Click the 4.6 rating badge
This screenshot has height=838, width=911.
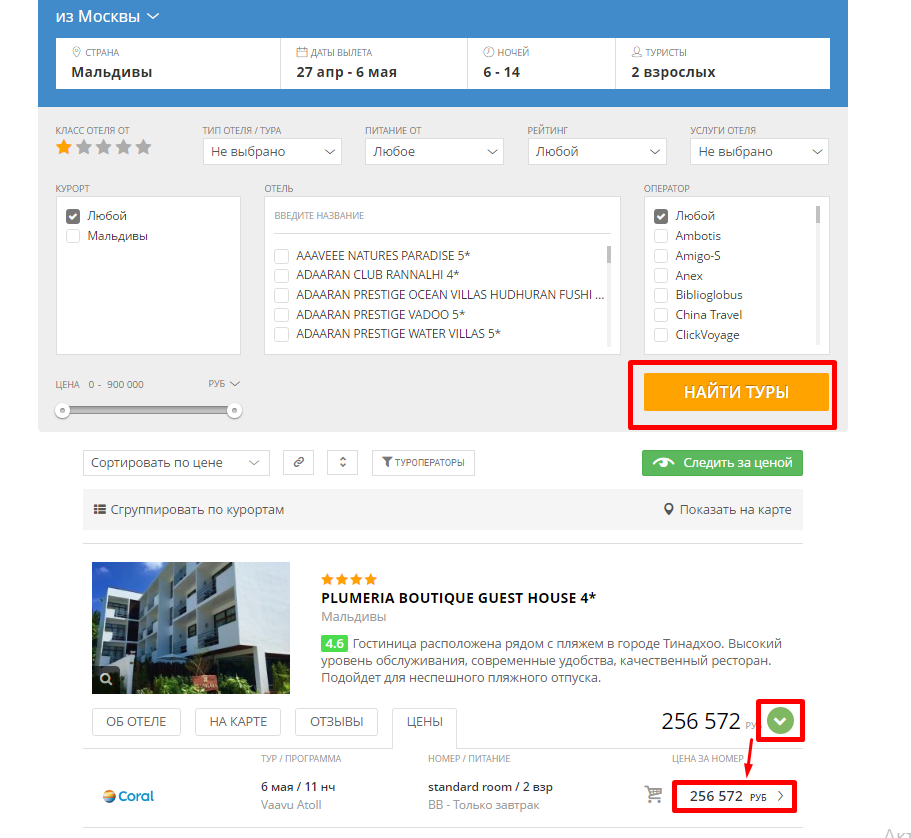coord(334,644)
